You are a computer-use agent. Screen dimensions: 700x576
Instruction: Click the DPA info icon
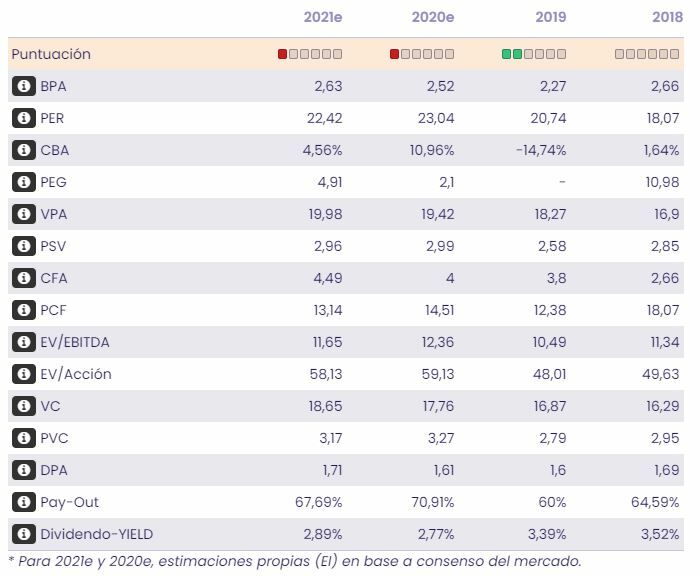click(x=23, y=470)
